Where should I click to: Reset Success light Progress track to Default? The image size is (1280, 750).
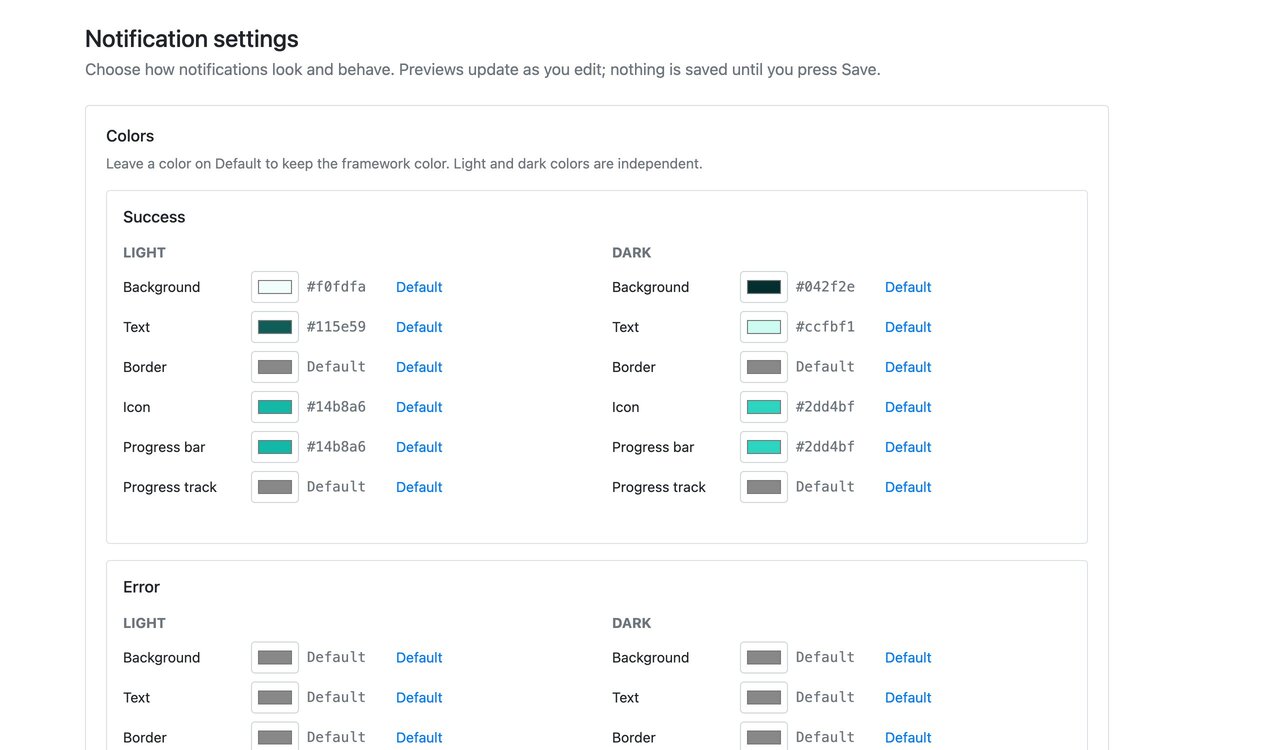(x=419, y=487)
